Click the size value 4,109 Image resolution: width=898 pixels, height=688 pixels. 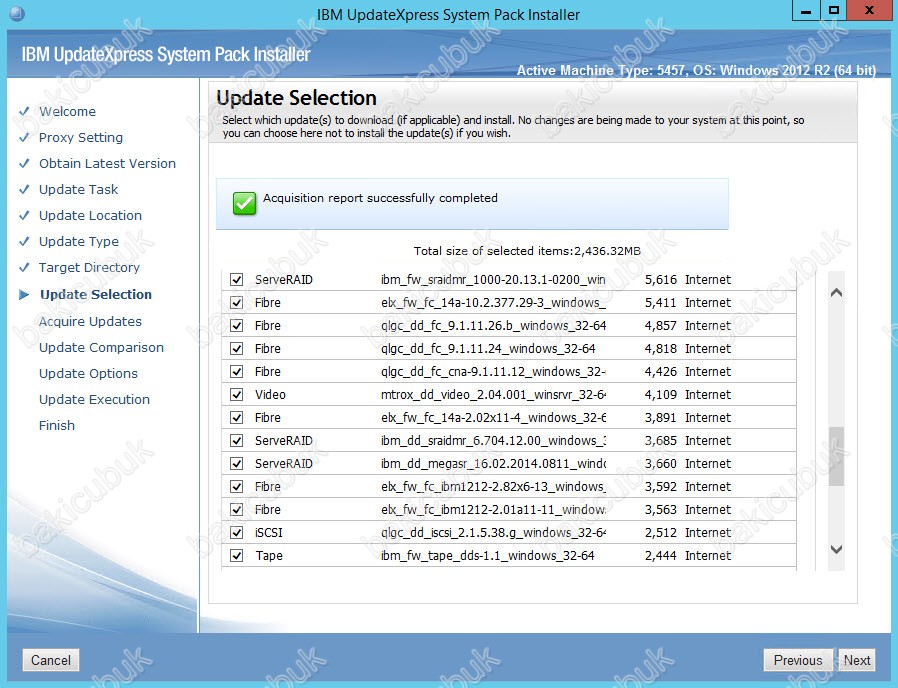pos(660,394)
